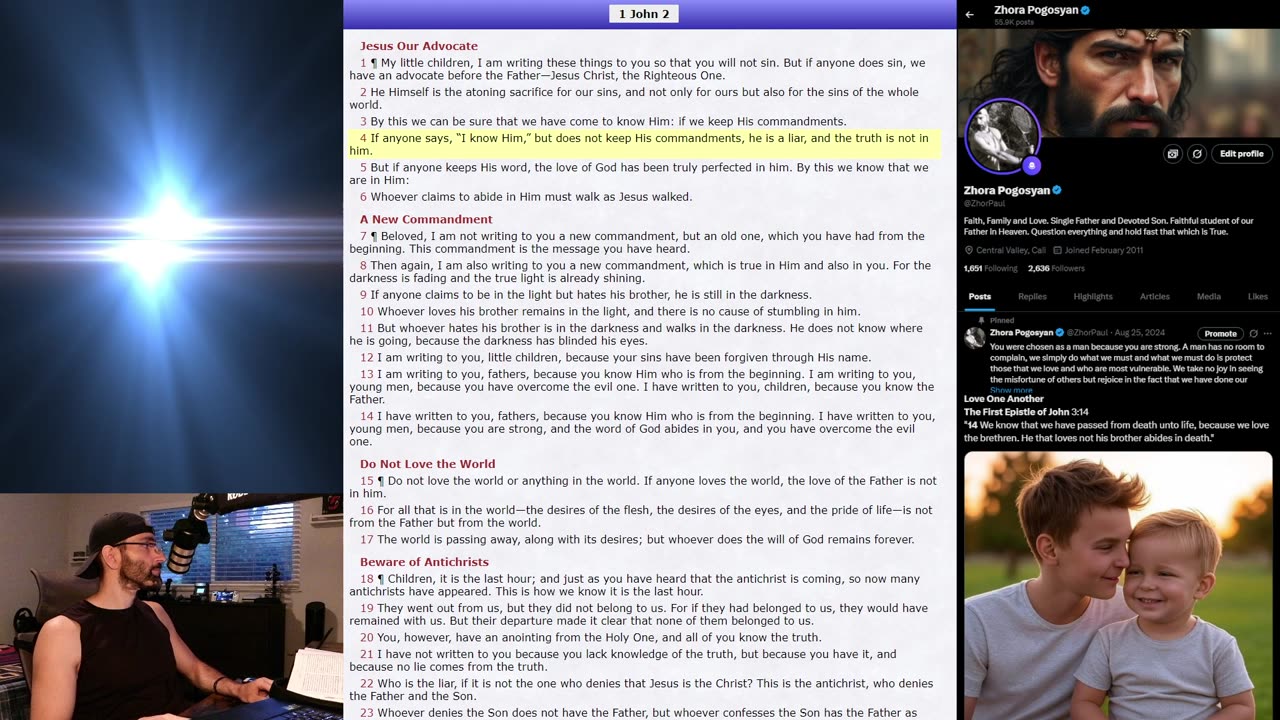Click the Aug 25, 2024 post date
Image resolution: width=1280 pixels, height=720 pixels.
click(1138, 333)
